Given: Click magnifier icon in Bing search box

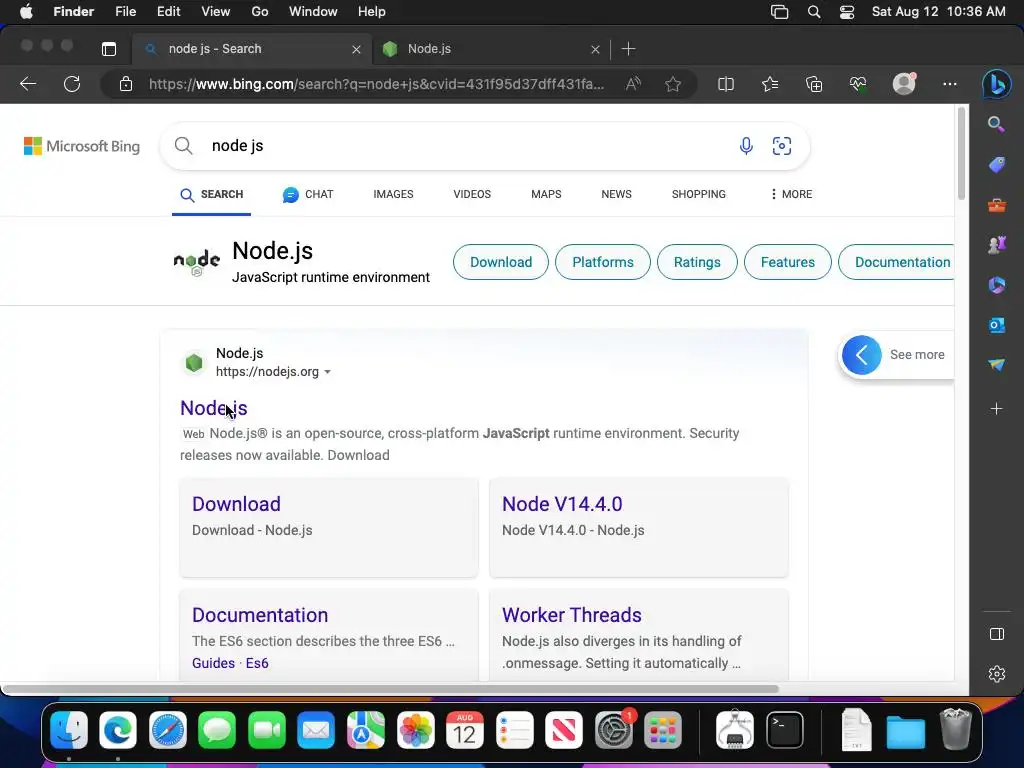Looking at the screenshot, I should click(x=184, y=146).
